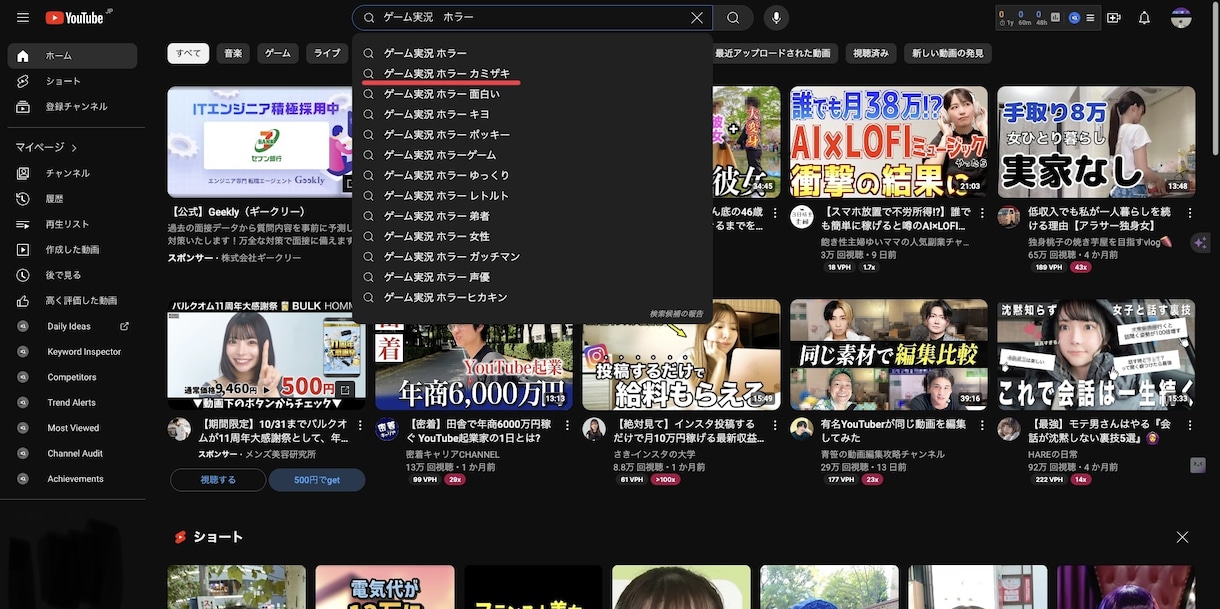Viewport: 1220px width, 609px height.
Task: Open the account avatar menu
Action: [x=1181, y=18]
